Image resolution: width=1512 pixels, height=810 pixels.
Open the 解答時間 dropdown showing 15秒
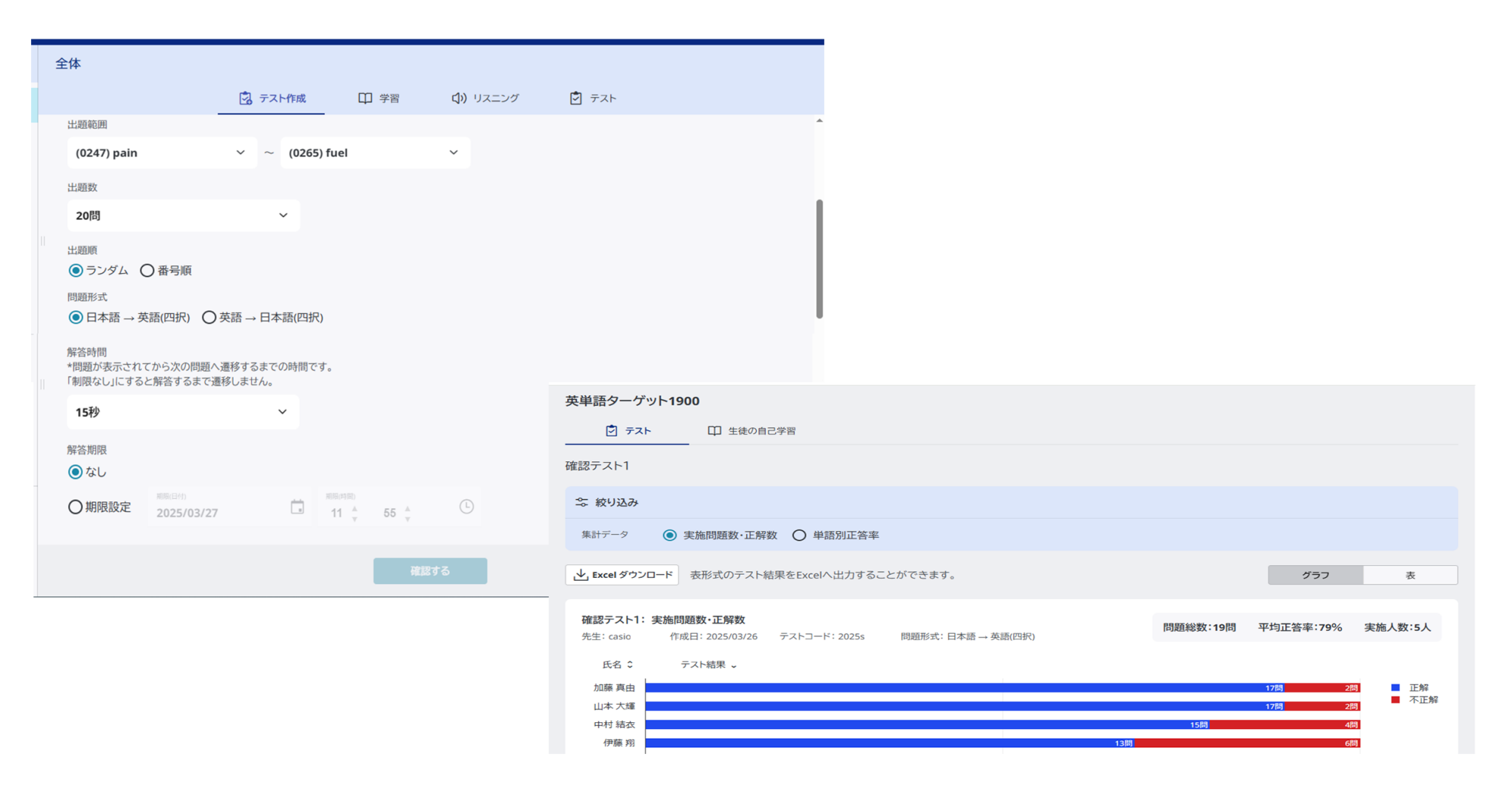pos(183,411)
